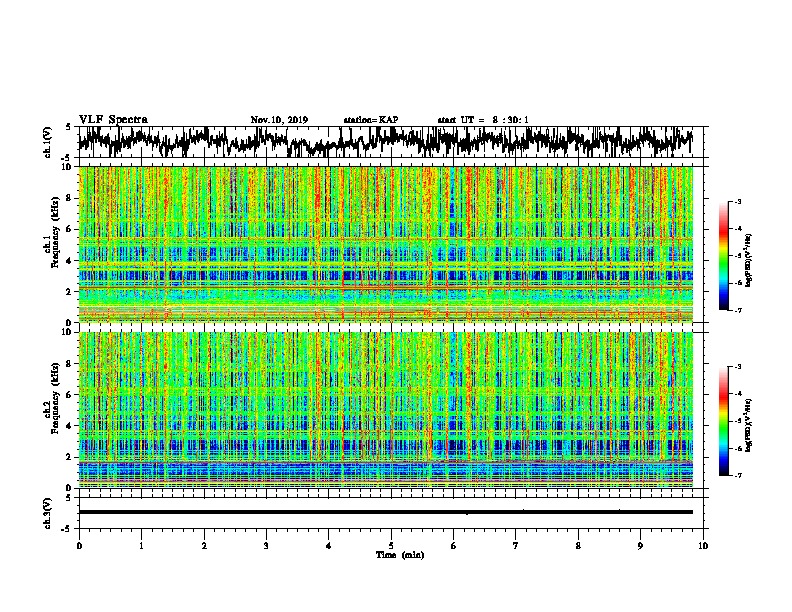Click the flat ch.3 voltage trace
The height and width of the screenshot is (612, 792).
(385, 512)
